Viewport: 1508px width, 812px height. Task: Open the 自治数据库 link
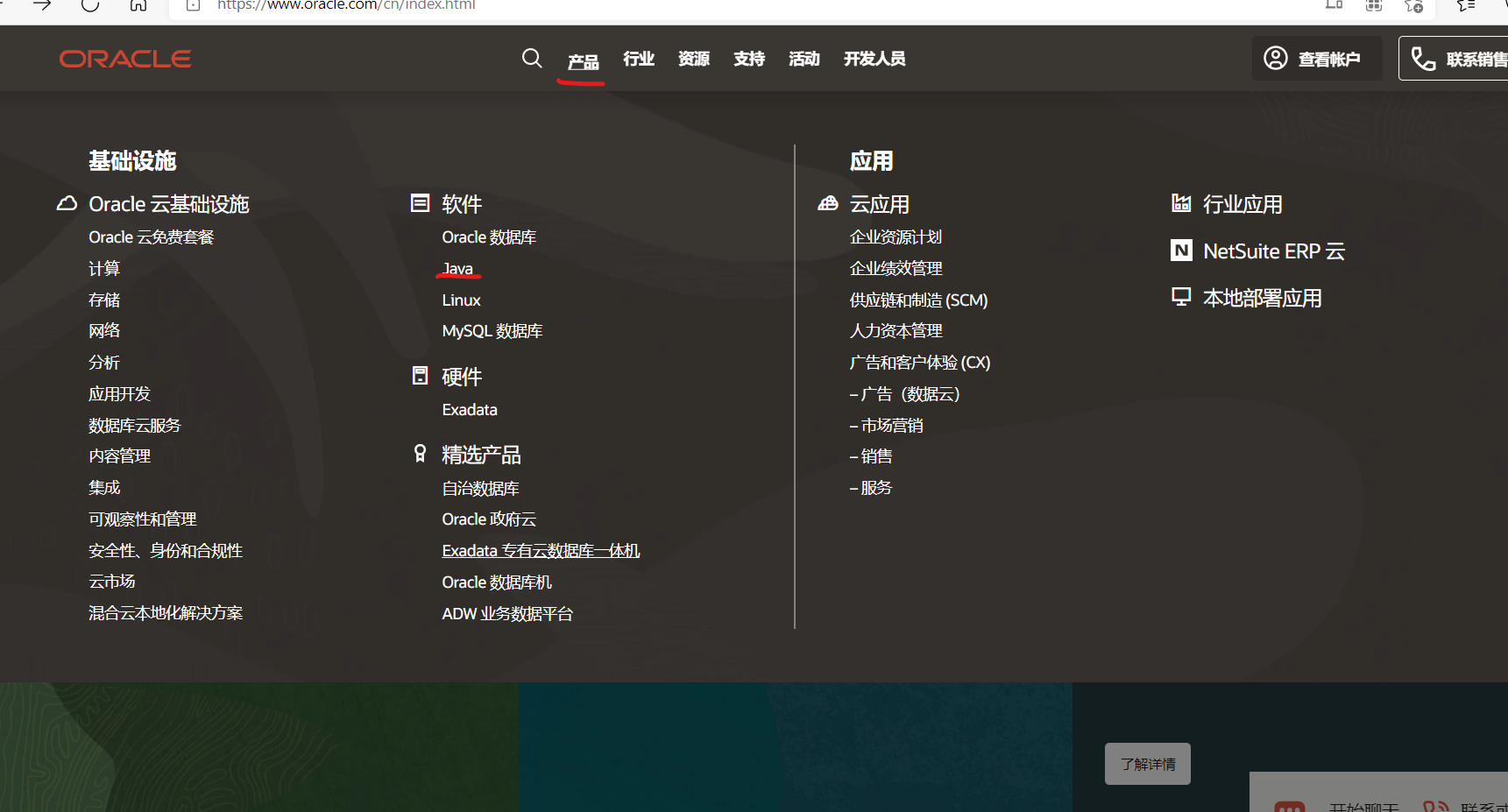[x=481, y=489]
